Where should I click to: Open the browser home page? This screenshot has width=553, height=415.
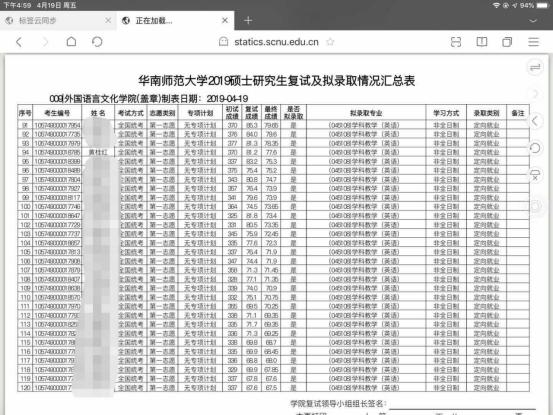coord(71,42)
